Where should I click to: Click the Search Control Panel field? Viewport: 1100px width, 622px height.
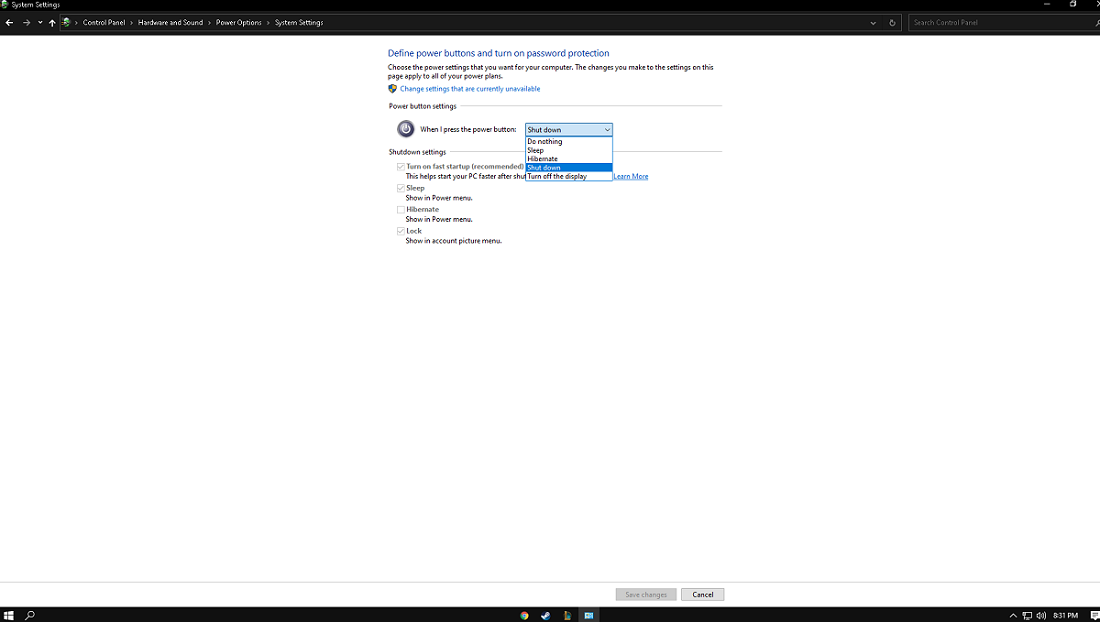tap(1000, 22)
